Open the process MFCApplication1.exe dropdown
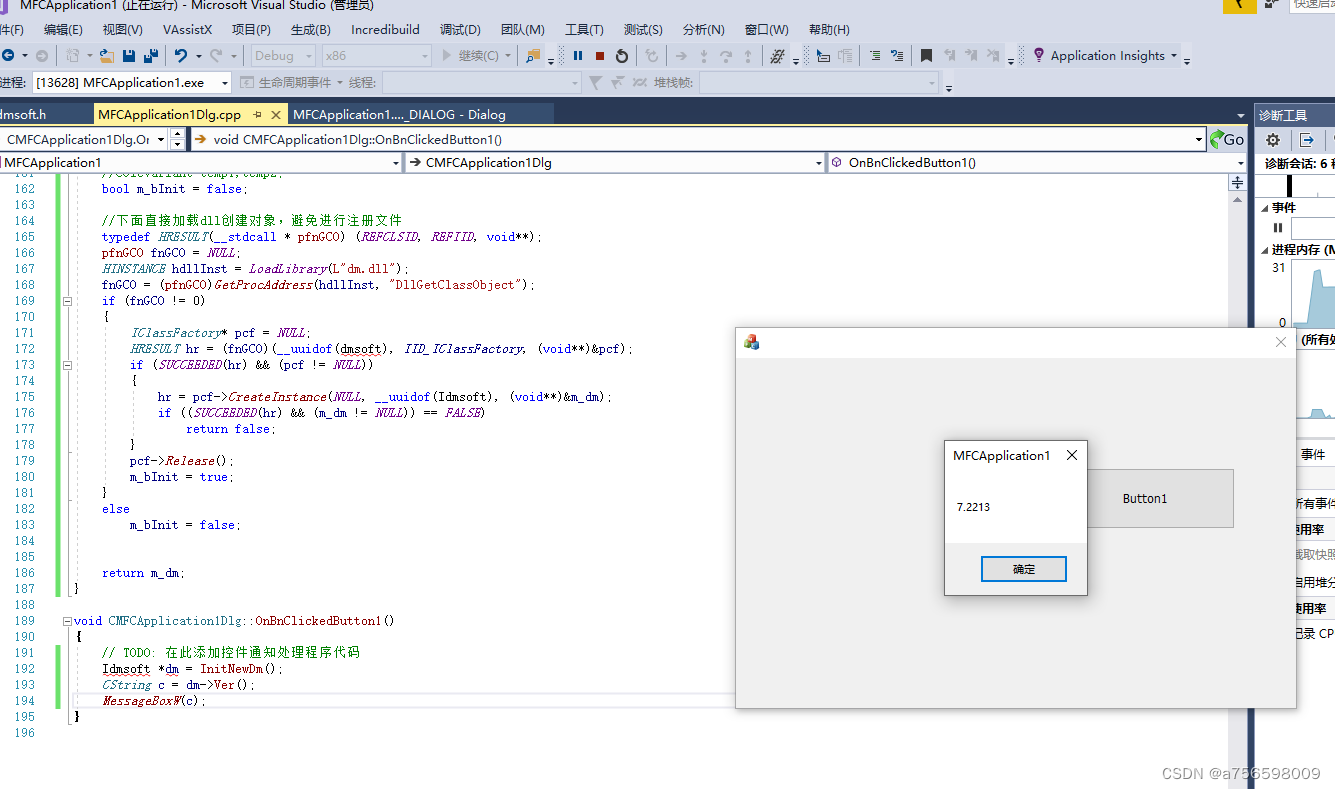 pos(224,83)
